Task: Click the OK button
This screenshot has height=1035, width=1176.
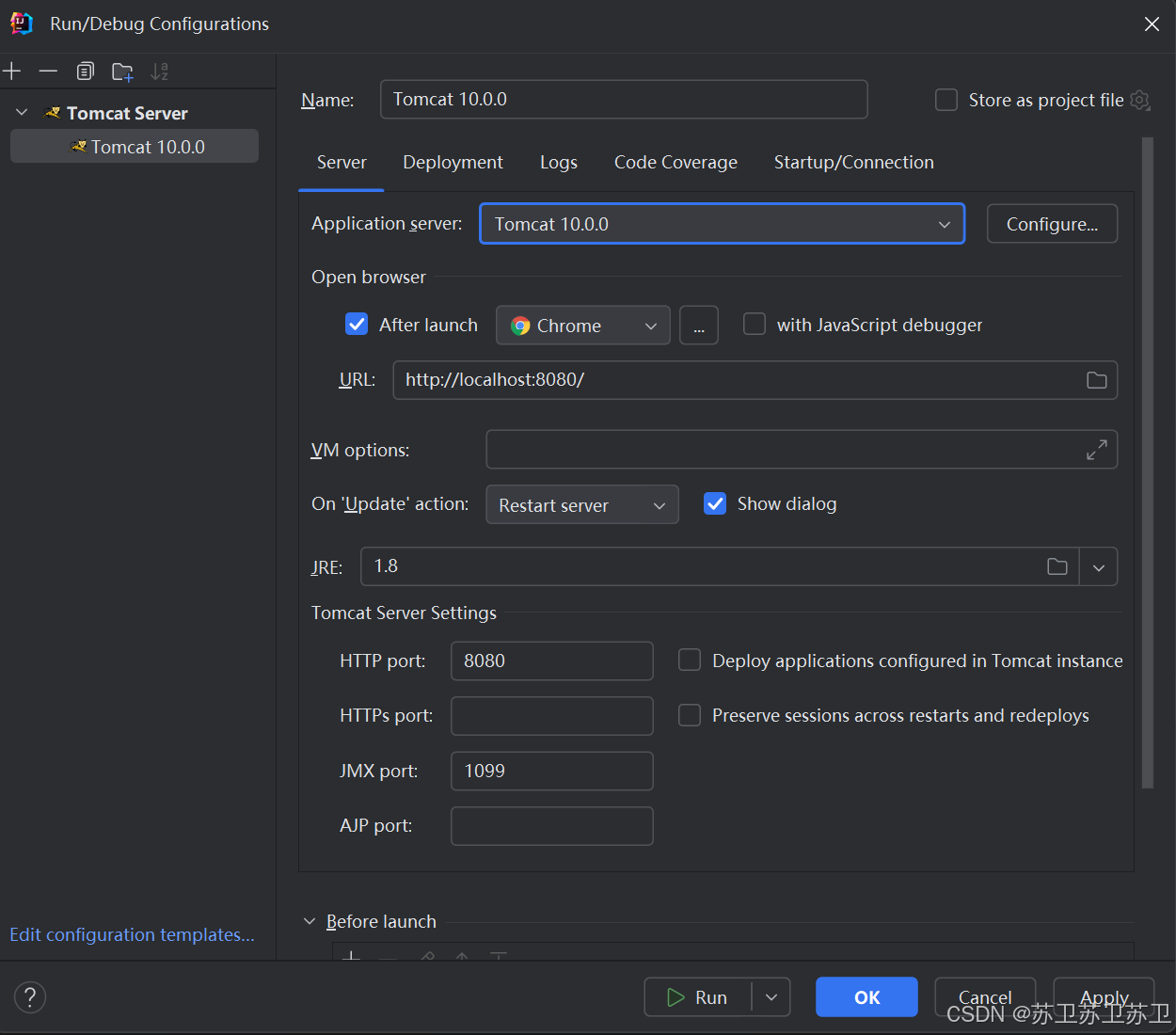Action: pos(866,997)
